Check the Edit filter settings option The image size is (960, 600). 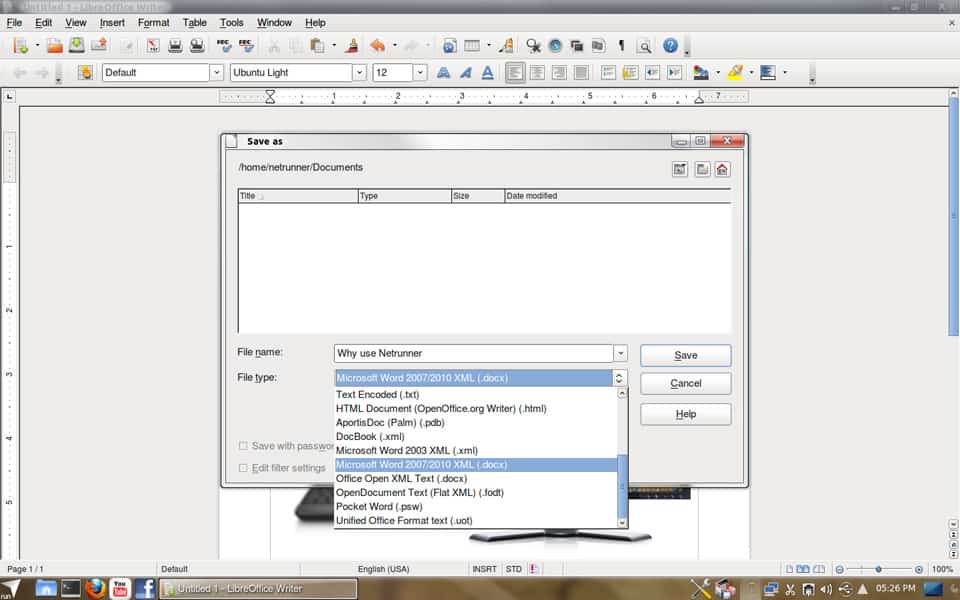[244, 468]
